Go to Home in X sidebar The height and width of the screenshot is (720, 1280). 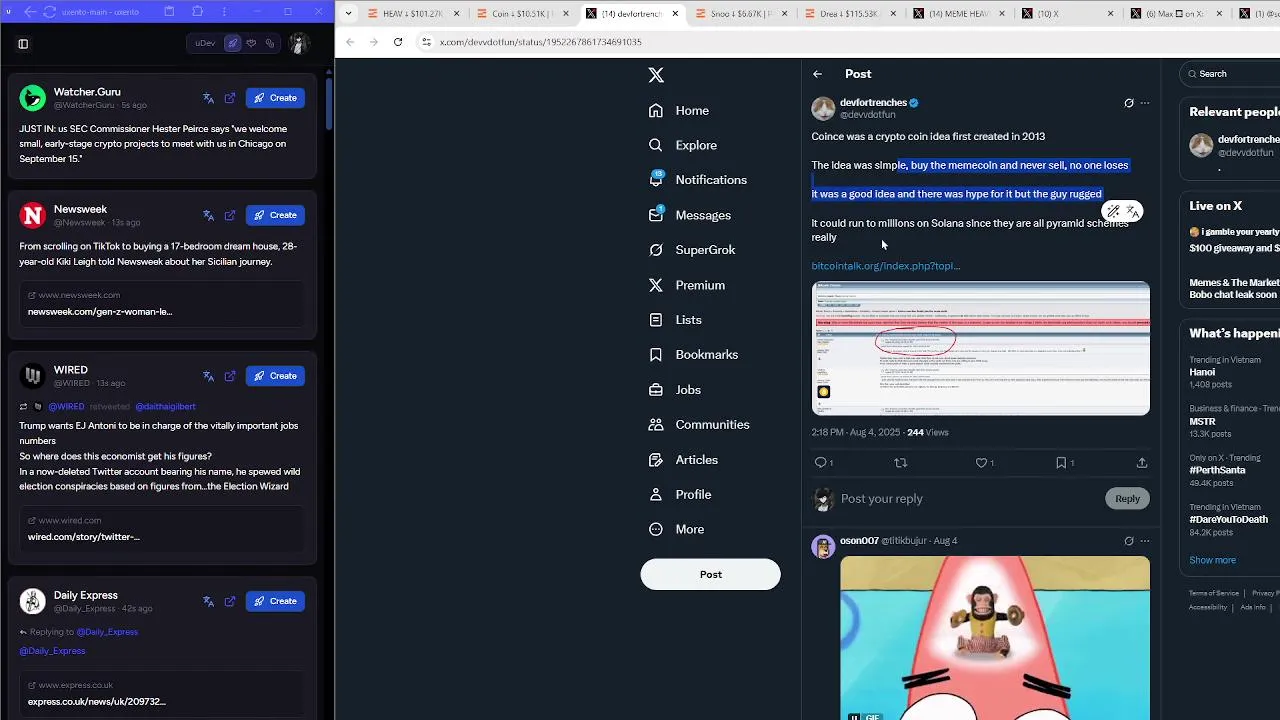pyautogui.click(x=680, y=111)
